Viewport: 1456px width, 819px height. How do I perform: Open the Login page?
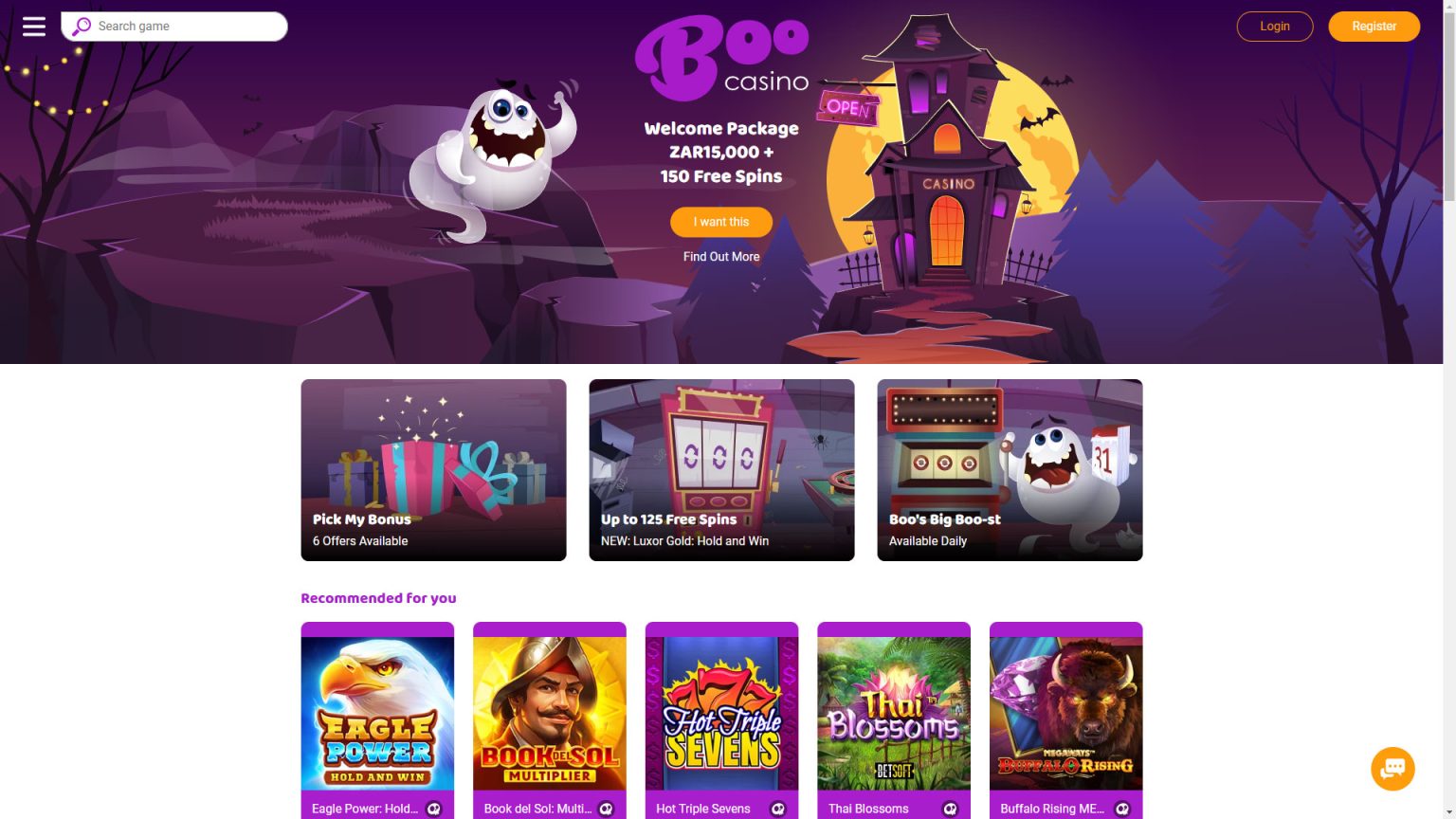click(1275, 27)
